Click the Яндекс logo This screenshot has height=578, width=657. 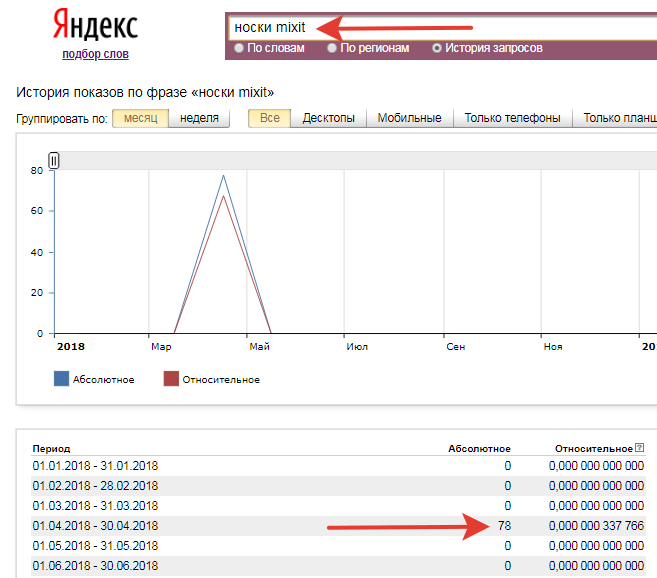(x=96, y=25)
